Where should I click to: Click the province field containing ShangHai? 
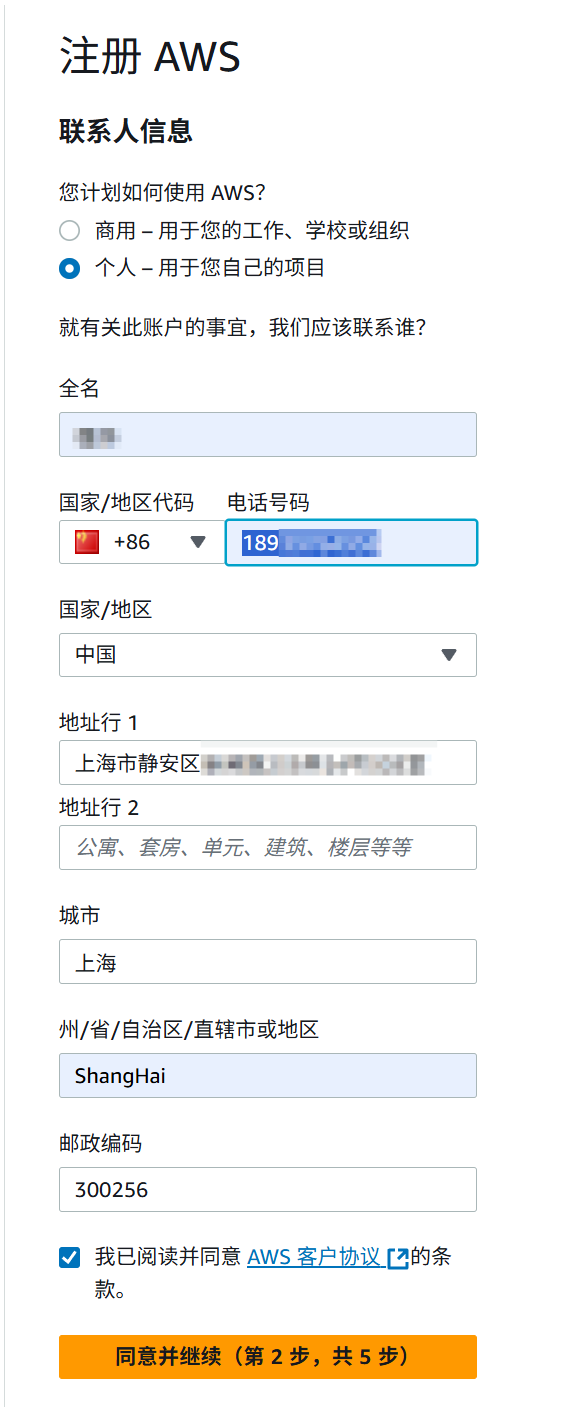coord(268,1076)
